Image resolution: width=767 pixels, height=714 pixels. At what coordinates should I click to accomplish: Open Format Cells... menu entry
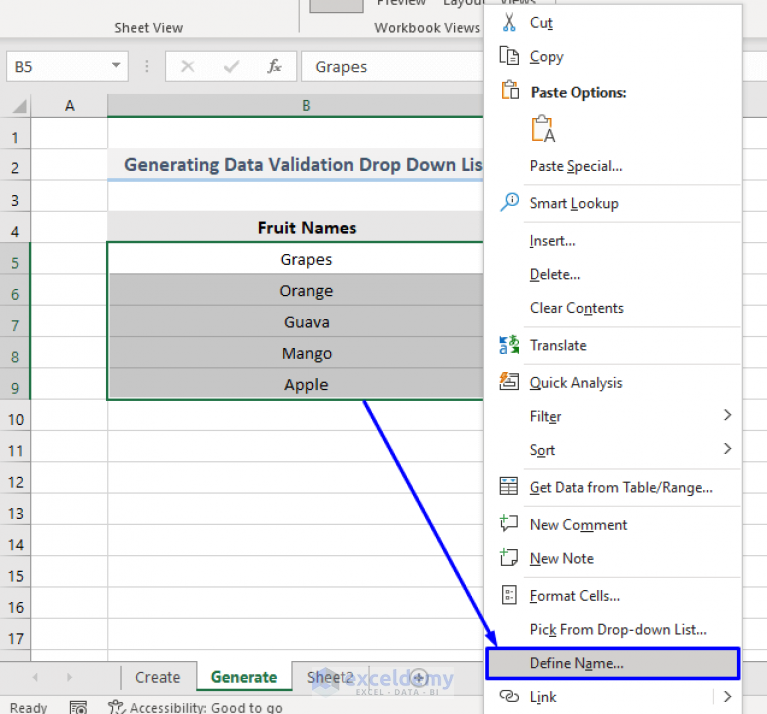(575, 596)
